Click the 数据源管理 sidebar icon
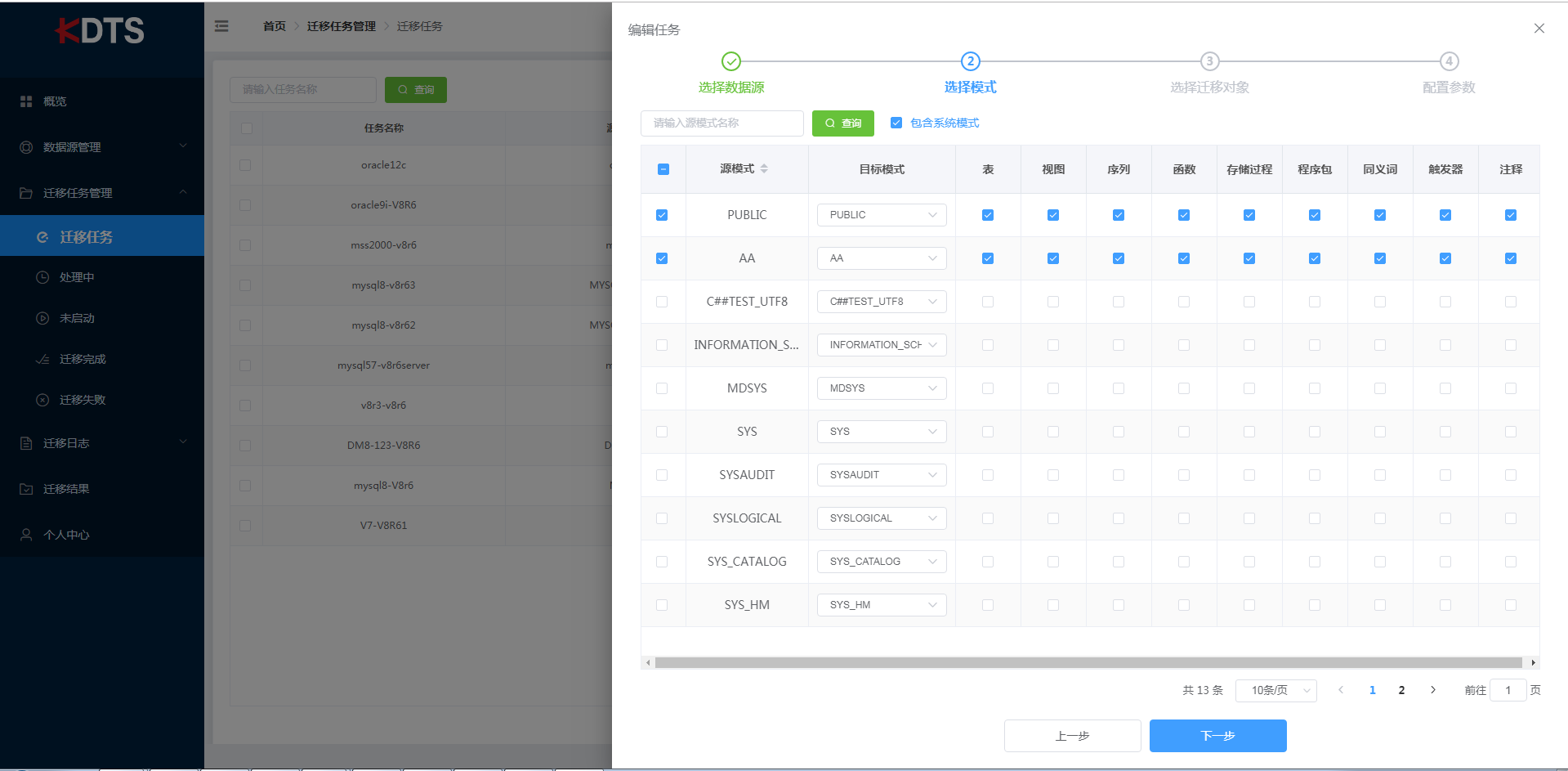Viewport: 1568px width, 771px height. (26, 147)
